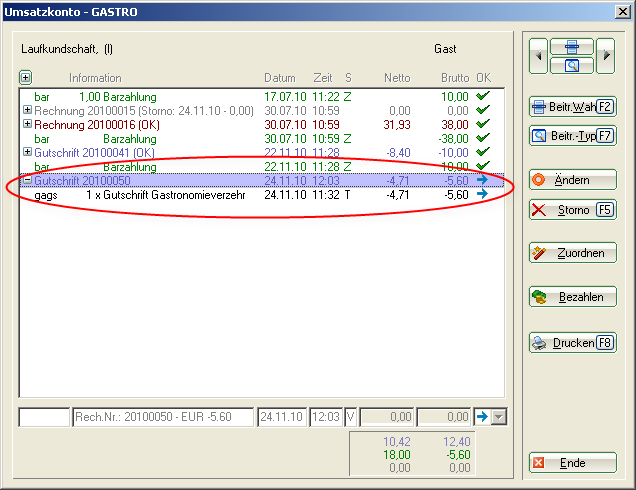The height and width of the screenshot is (490, 636).
Task: Click the Zeit column header
Action: click(323, 78)
